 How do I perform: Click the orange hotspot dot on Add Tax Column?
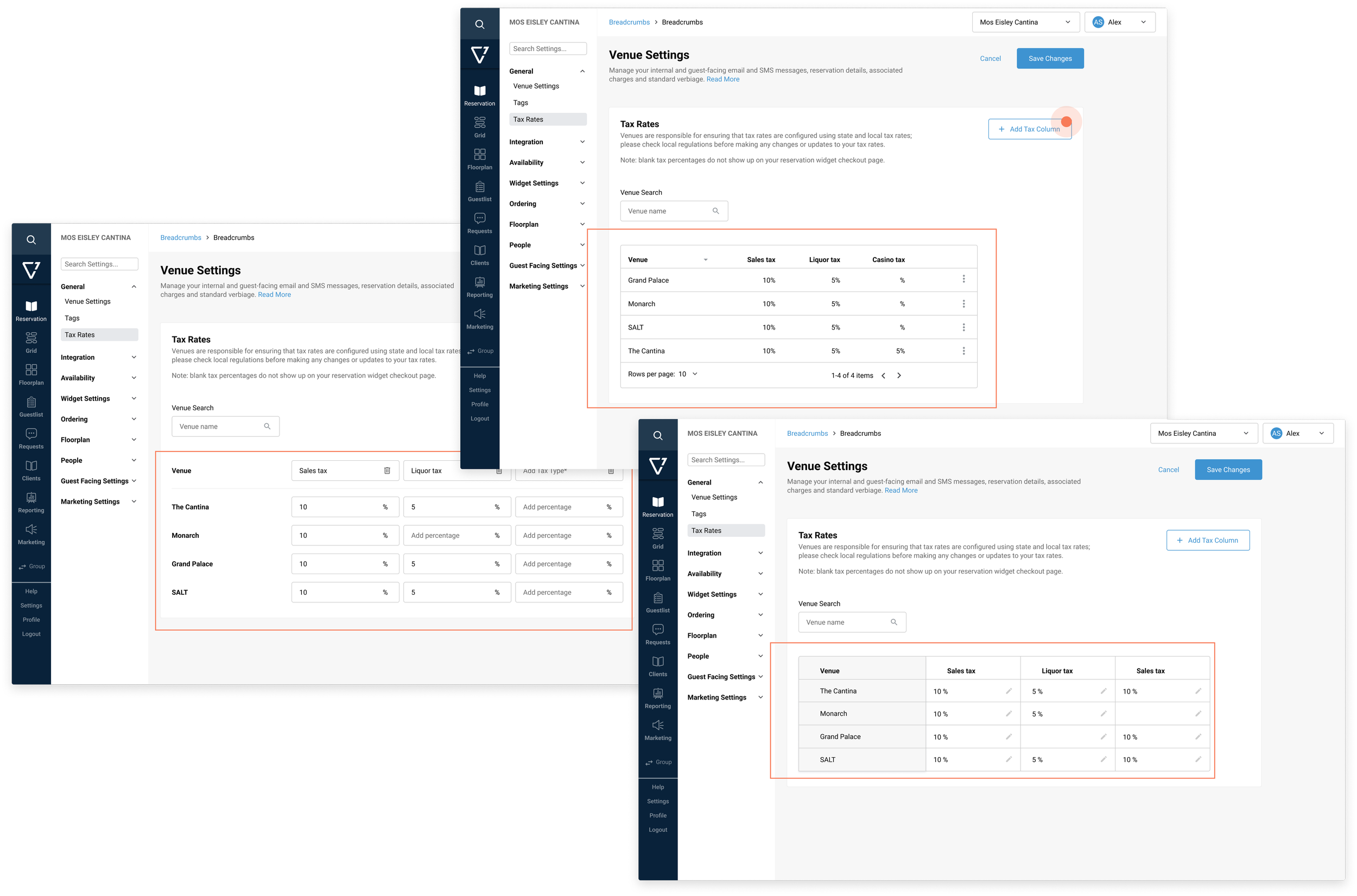pyautogui.click(x=1066, y=122)
